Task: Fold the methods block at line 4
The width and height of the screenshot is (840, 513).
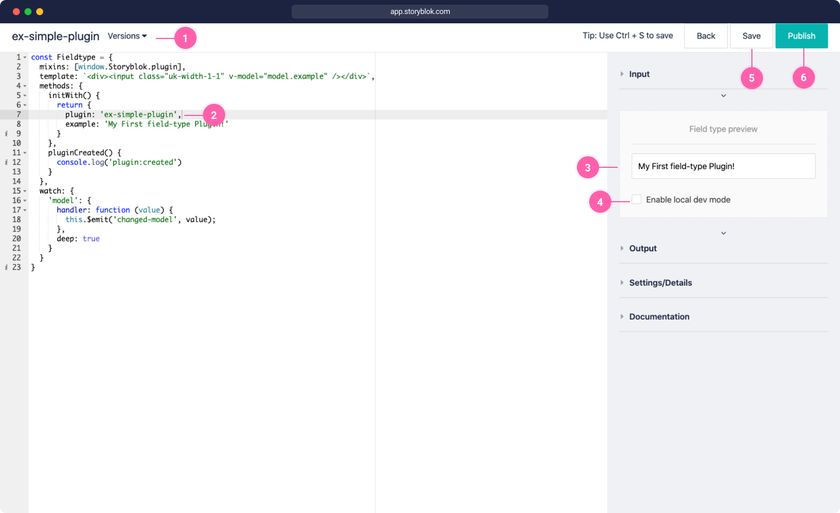Action: click(x=25, y=86)
